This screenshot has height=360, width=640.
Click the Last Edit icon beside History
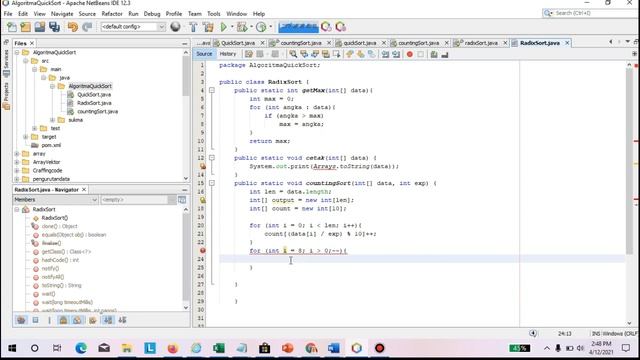(249, 54)
